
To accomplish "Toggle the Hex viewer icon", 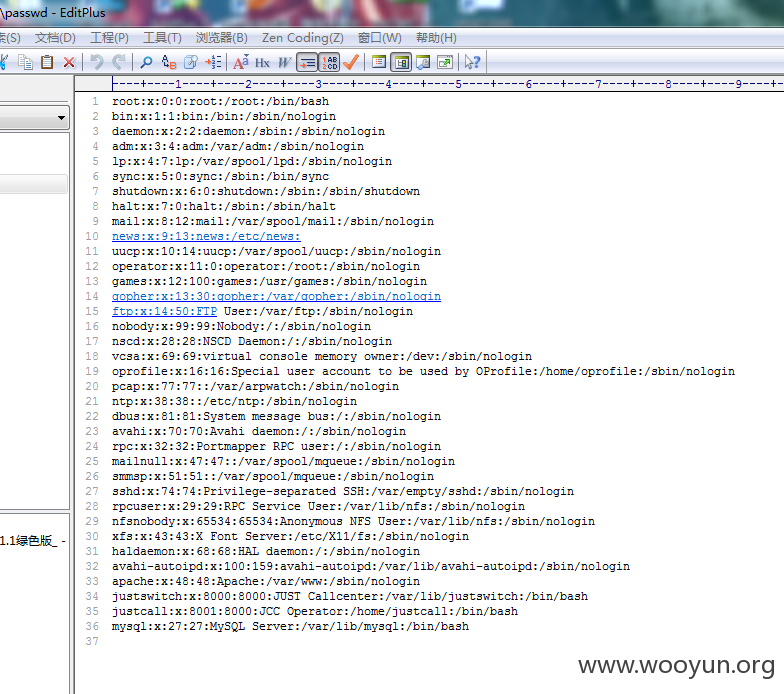I will point(262,62).
